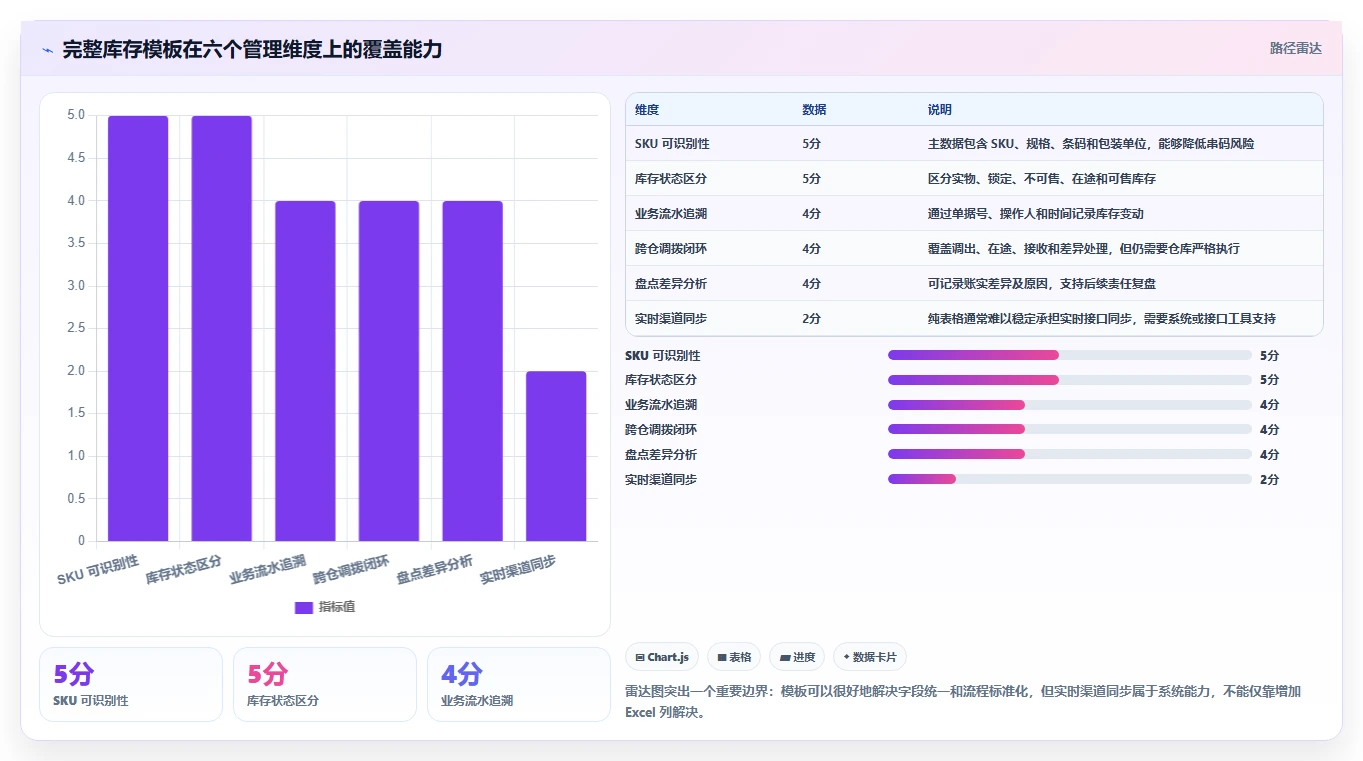Click the 数据 column header

pos(814,110)
